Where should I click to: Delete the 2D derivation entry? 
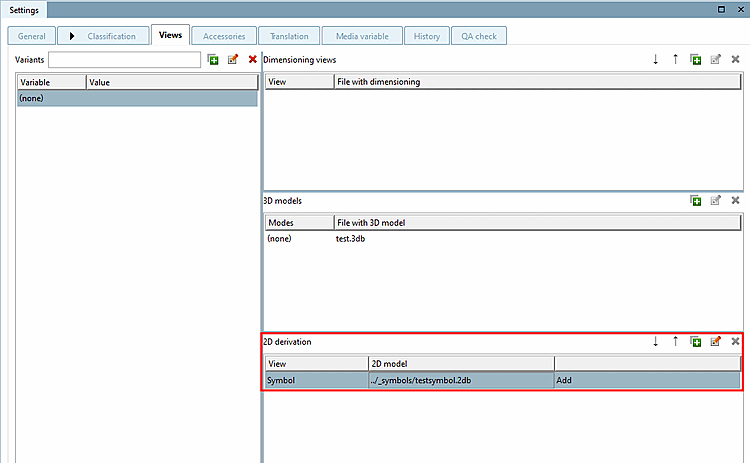tap(736, 342)
